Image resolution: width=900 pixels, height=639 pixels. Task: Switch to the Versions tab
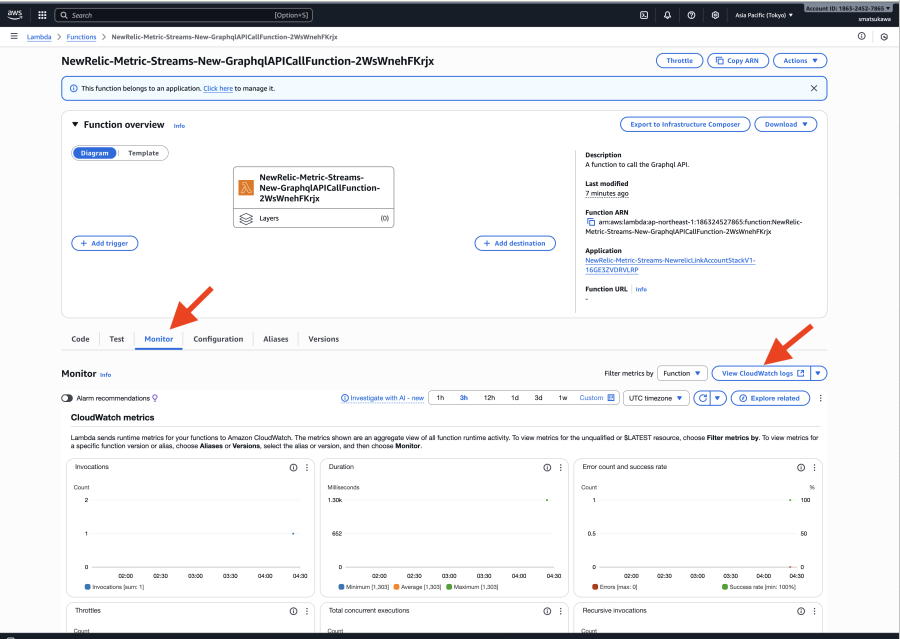click(323, 339)
